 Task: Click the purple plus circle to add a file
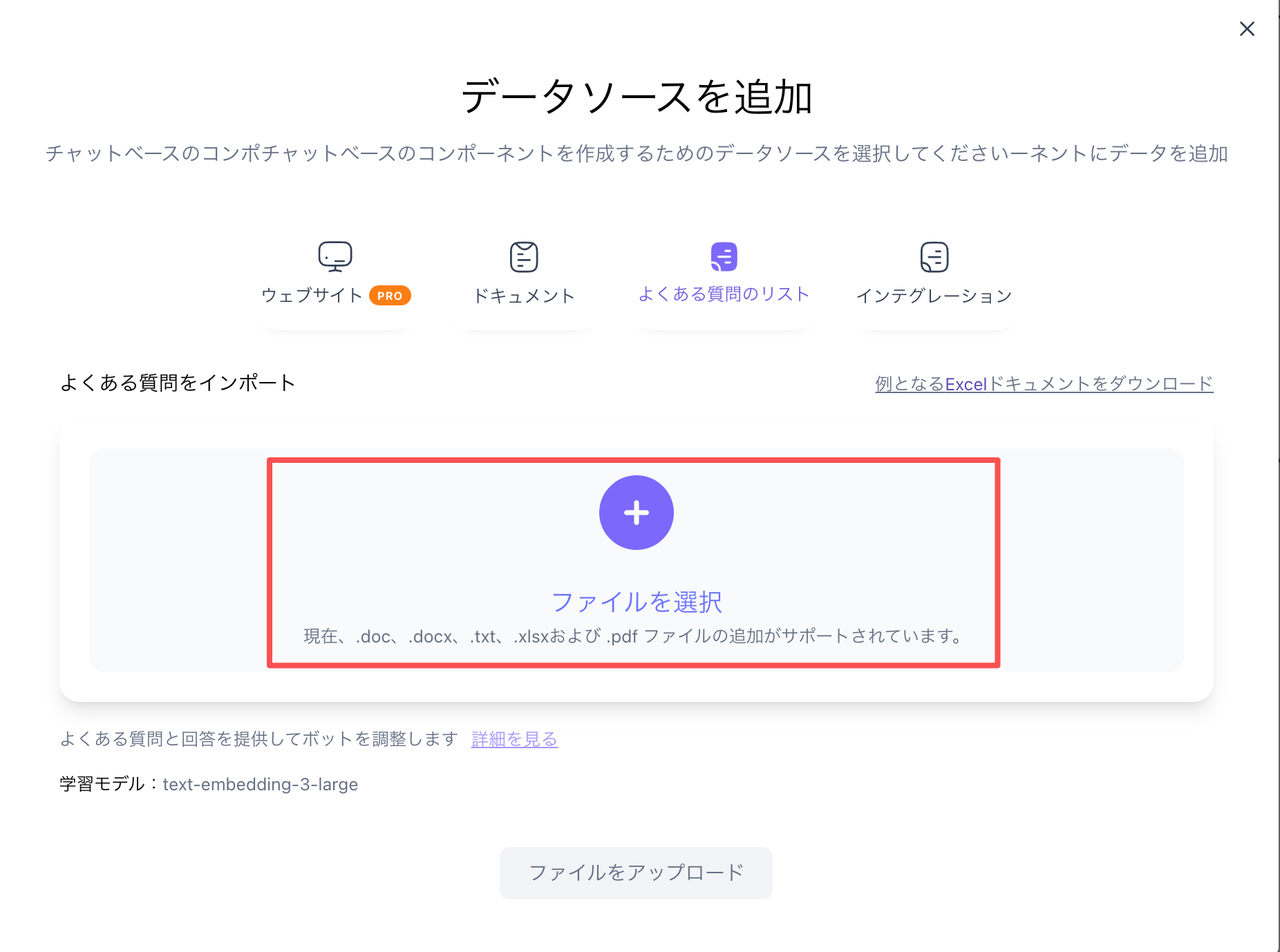pos(636,512)
